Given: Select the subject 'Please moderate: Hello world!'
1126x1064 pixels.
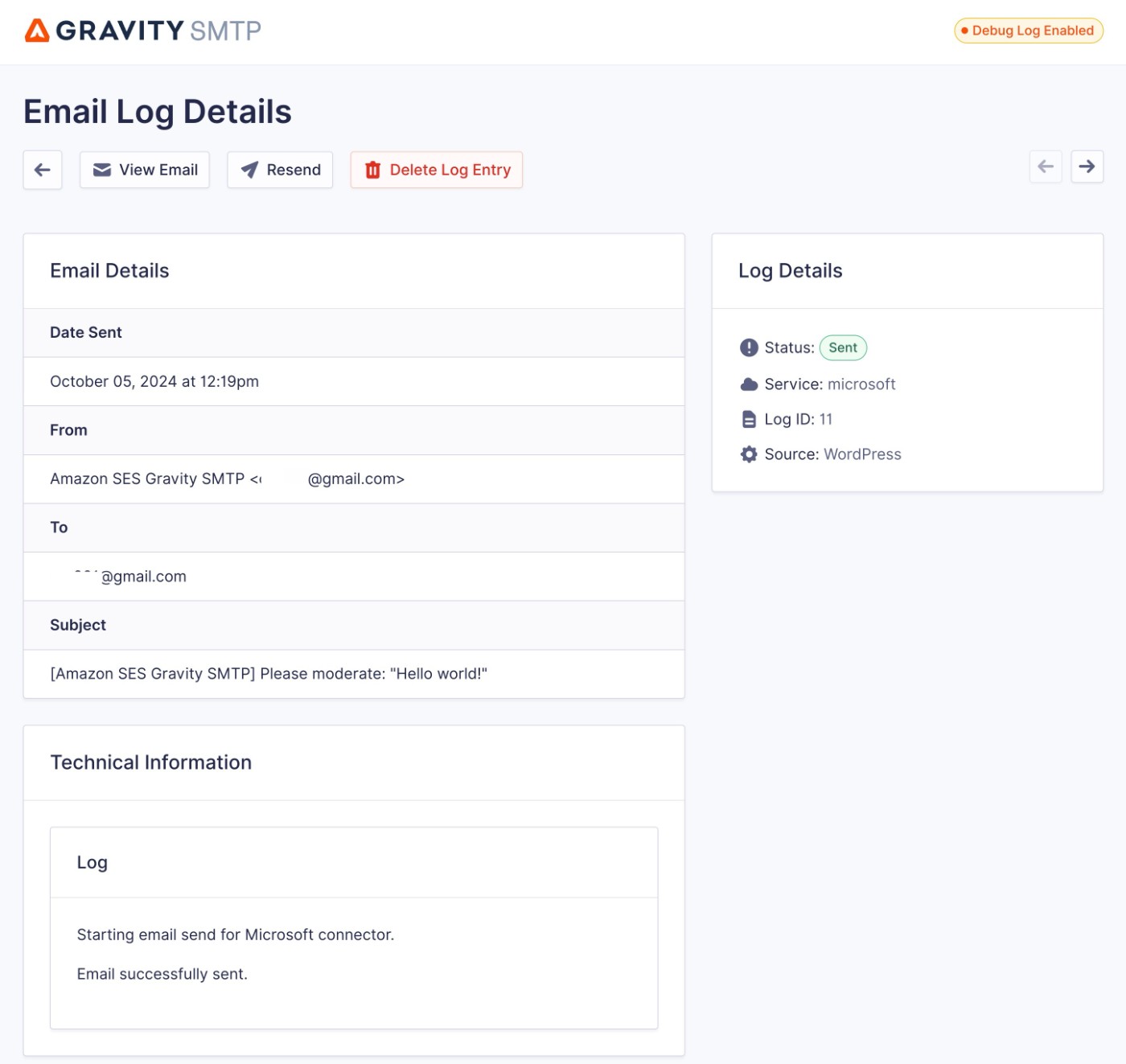Looking at the screenshot, I should pyautogui.click(x=269, y=673).
